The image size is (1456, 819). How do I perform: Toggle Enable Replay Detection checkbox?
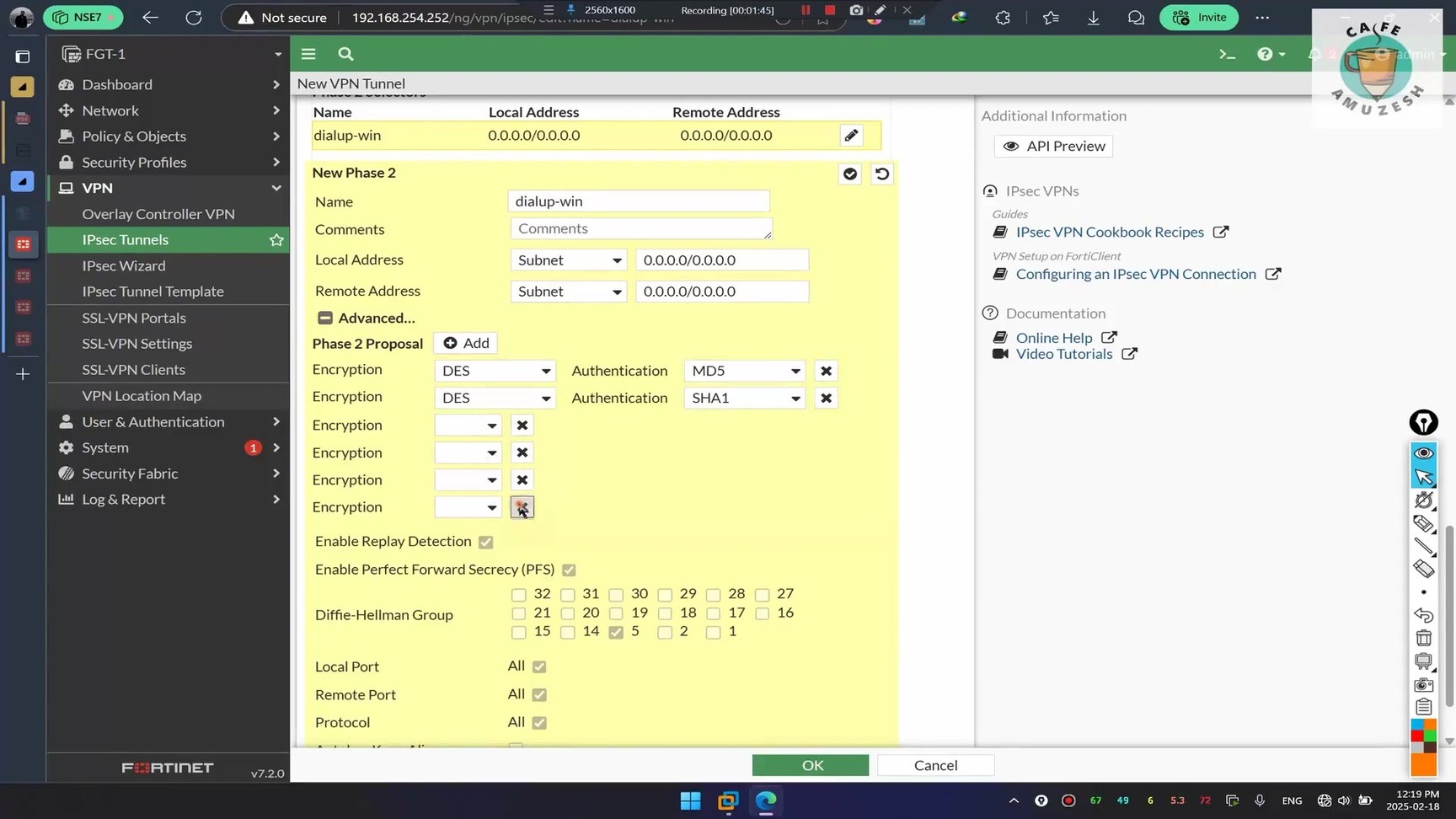pos(485,542)
